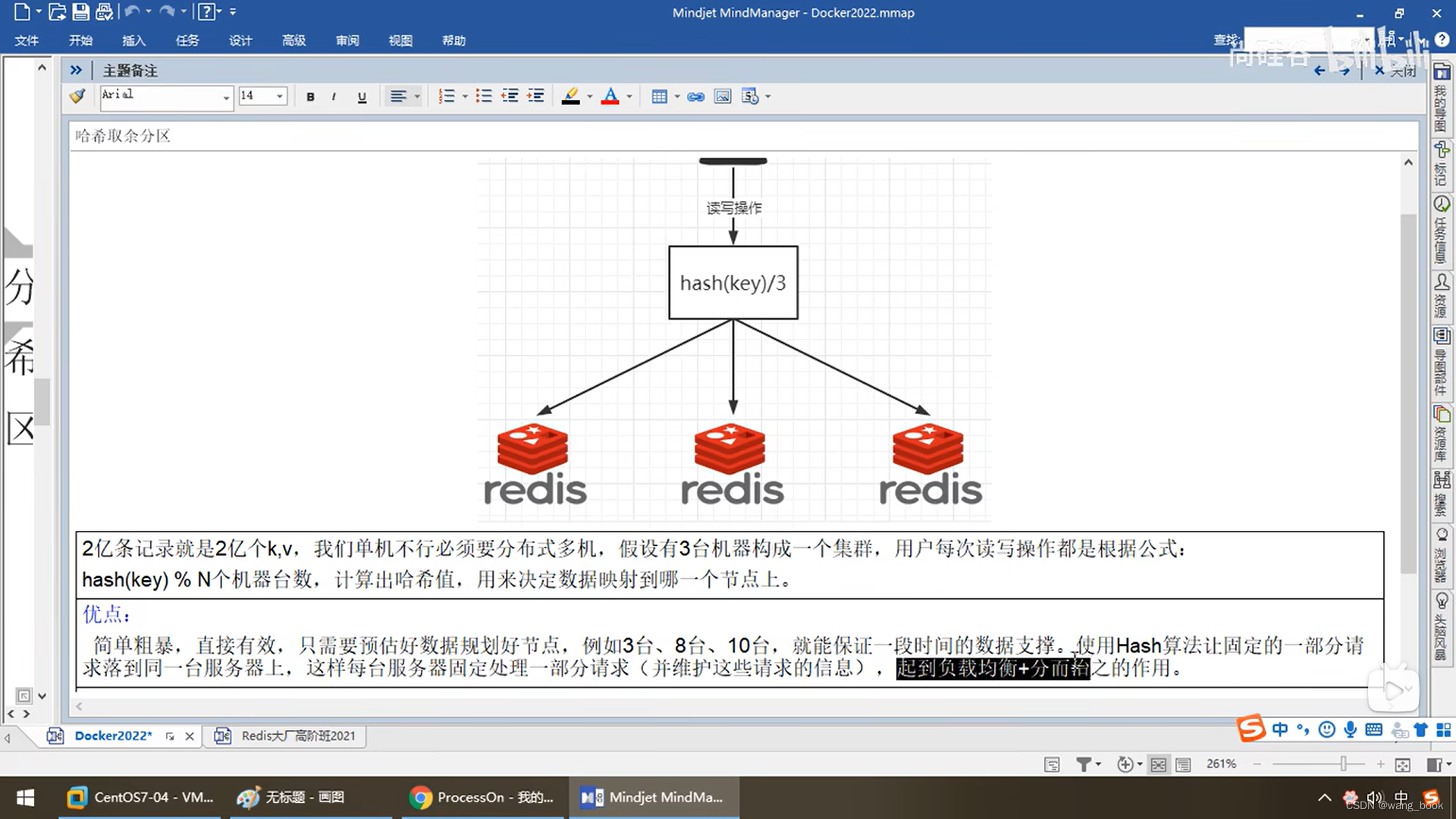Open the Arial font name dropdown
Viewport: 1456px width, 819px height.
226,97
